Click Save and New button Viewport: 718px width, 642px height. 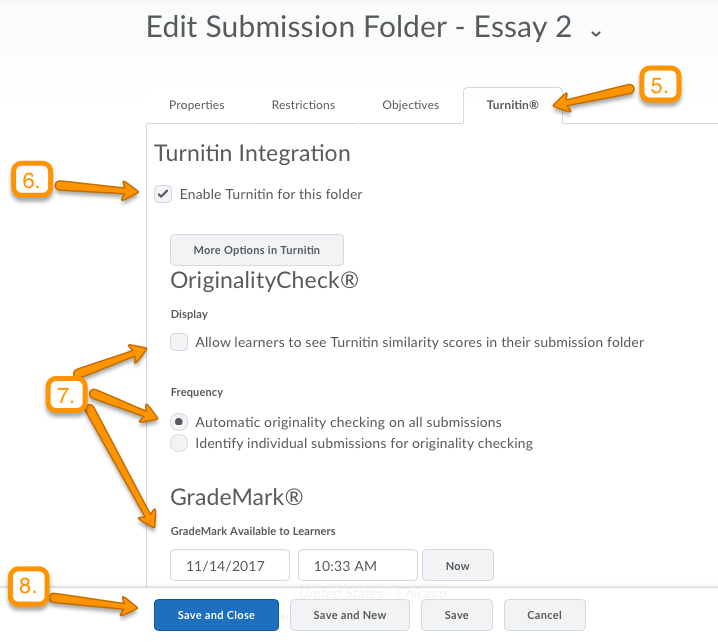click(x=350, y=615)
